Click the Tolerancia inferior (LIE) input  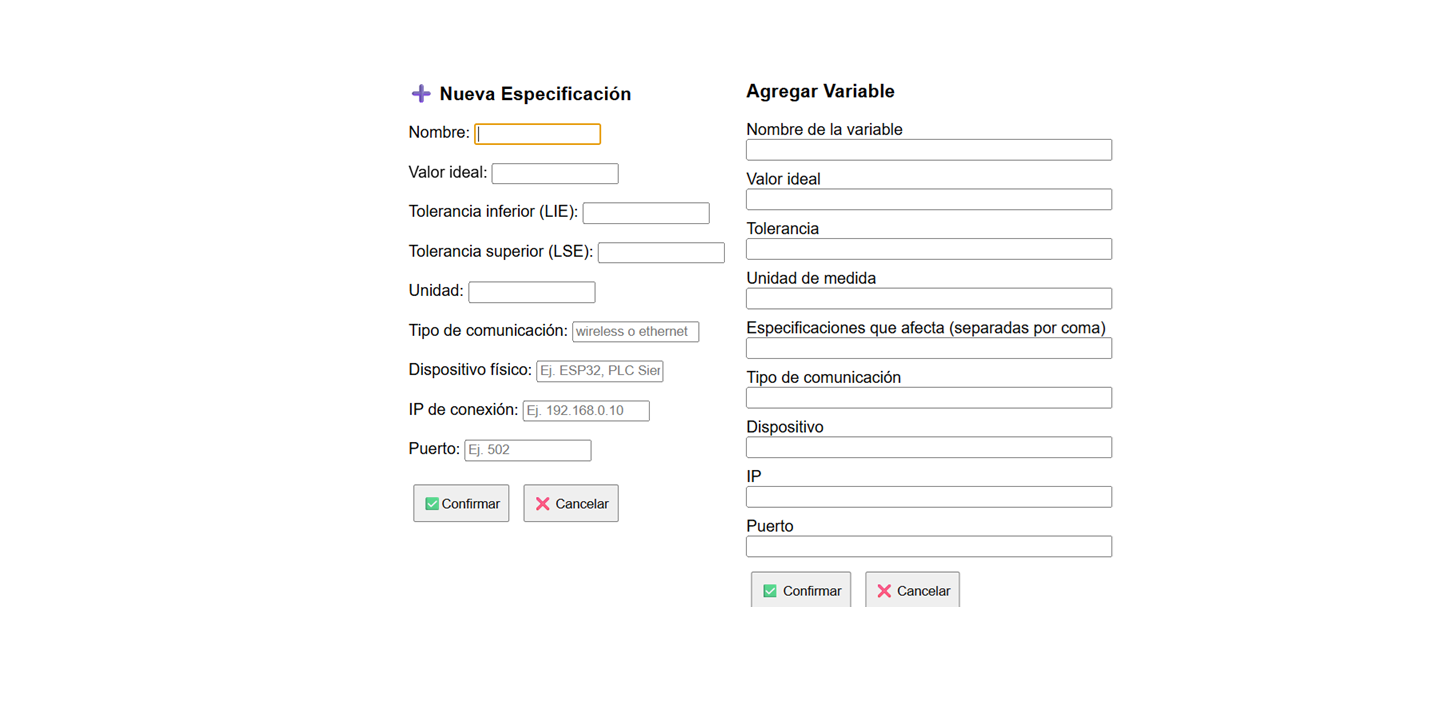point(645,212)
